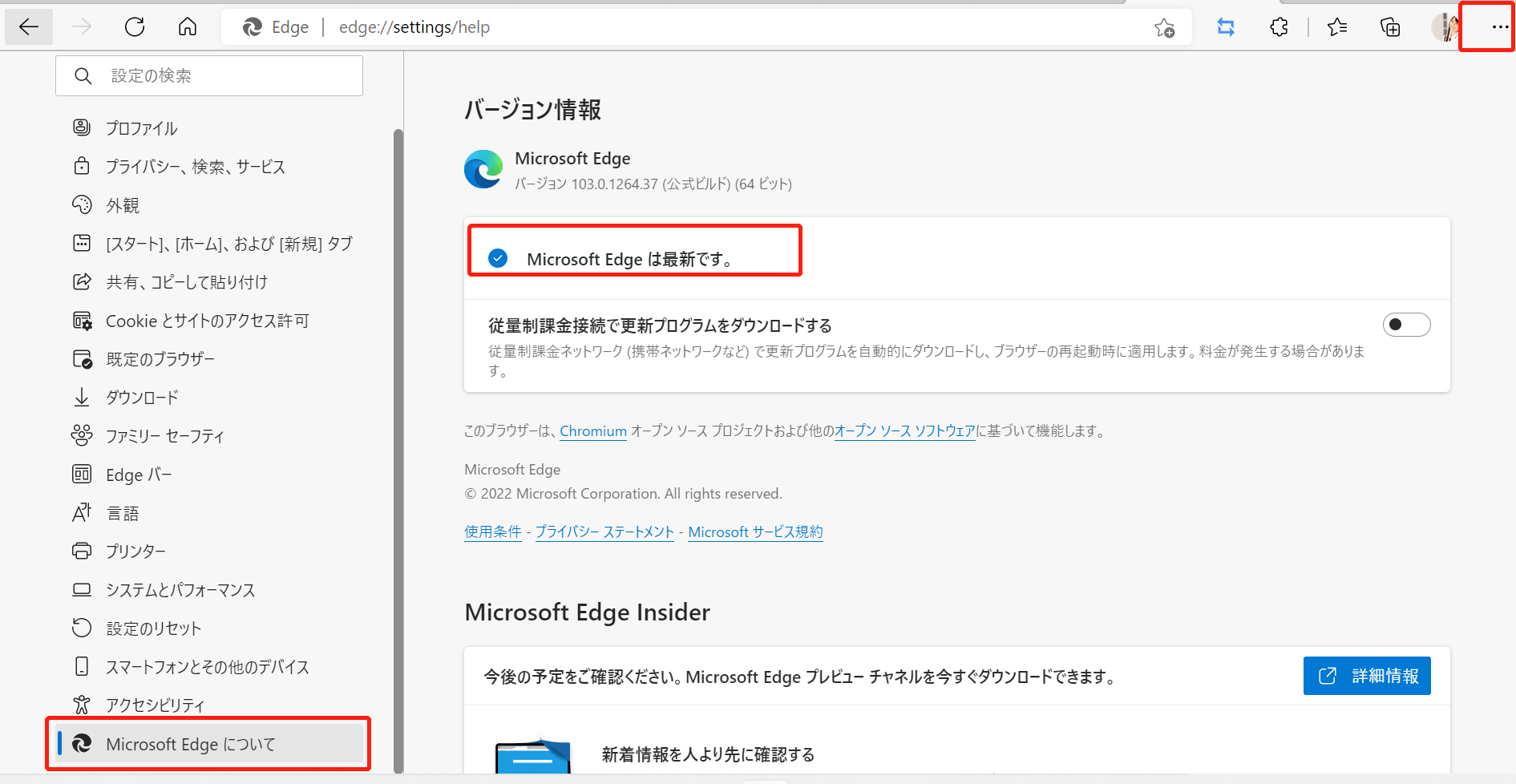
Task: Click the lock icon beside プライバシー
Action: [x=82, y=166]
